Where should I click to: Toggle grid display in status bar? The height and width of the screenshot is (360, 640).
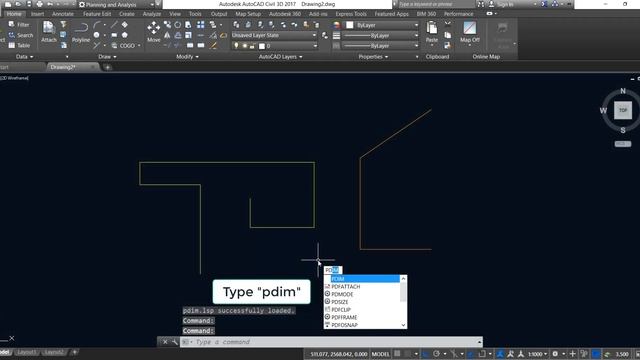(397, 354)
